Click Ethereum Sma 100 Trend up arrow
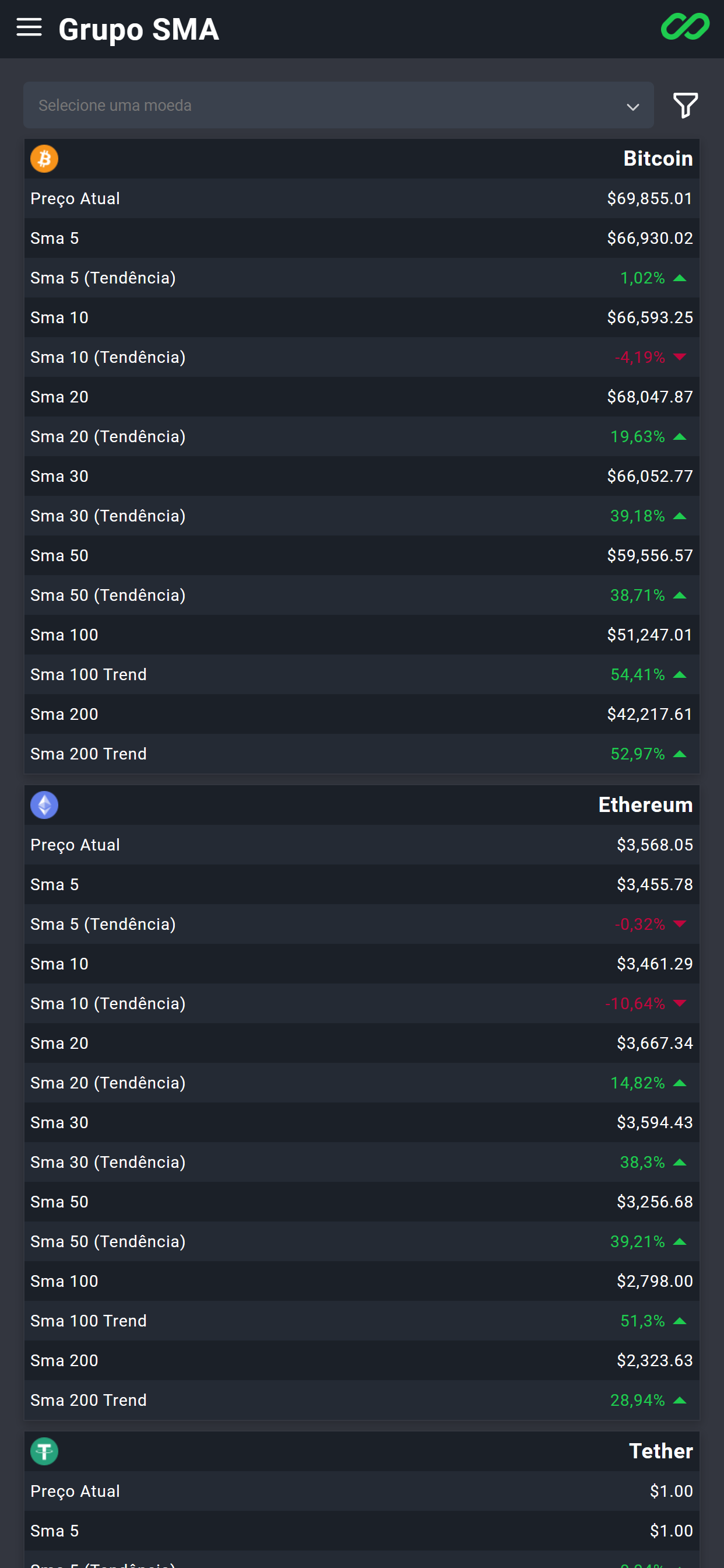The width and height of the screenshot is (724, 1568). point(680,1321)
